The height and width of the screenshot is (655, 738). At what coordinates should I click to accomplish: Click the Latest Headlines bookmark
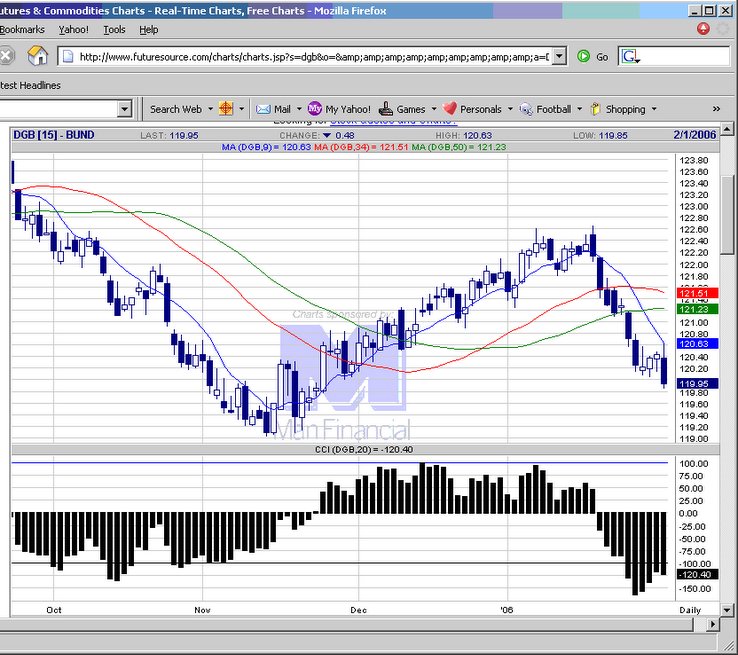[30, 85]
